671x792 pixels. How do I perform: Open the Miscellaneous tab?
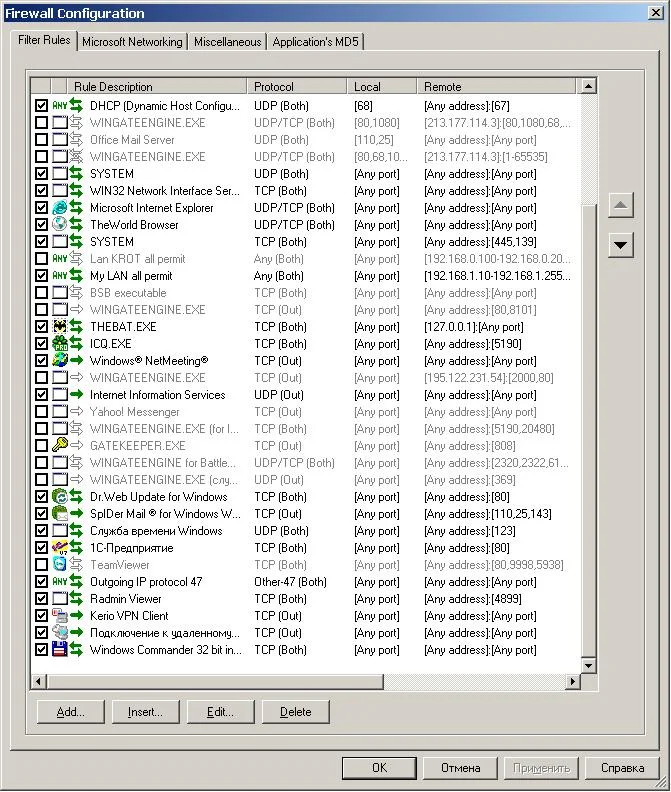point(227,42)
